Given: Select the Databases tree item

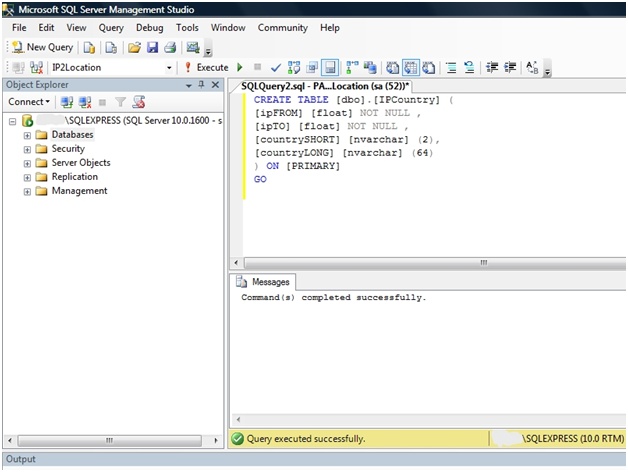Looking at the screenshot, I should (x=72, y=135).
